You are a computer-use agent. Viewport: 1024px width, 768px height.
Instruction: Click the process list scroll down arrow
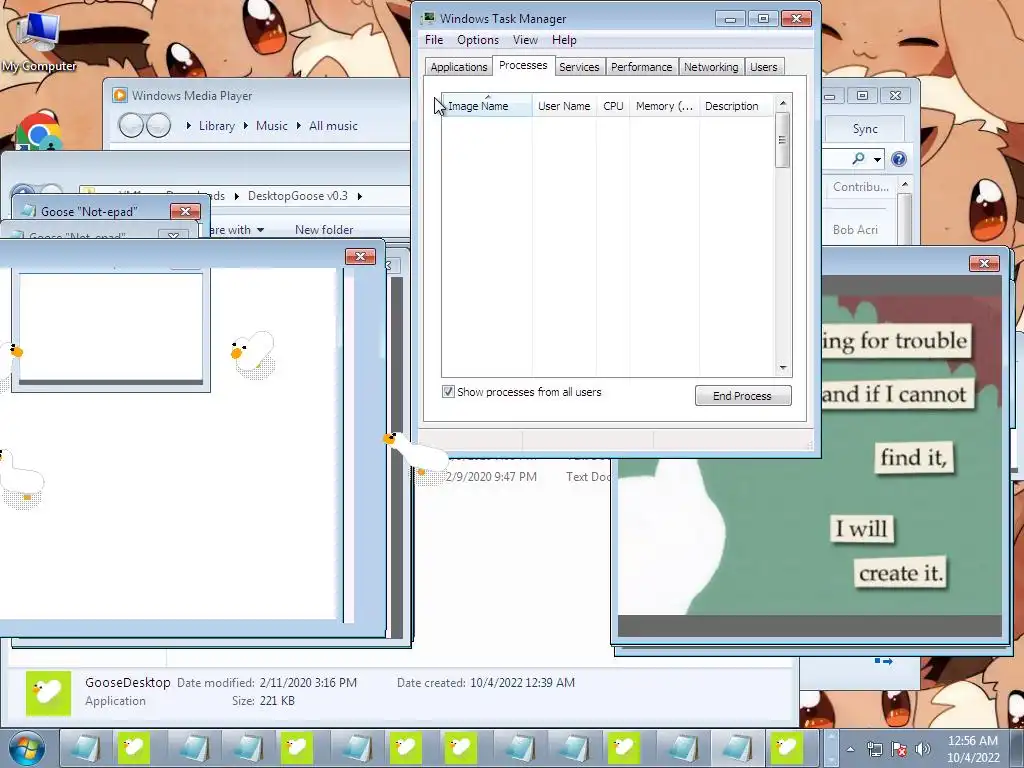(x=783, y=368)
